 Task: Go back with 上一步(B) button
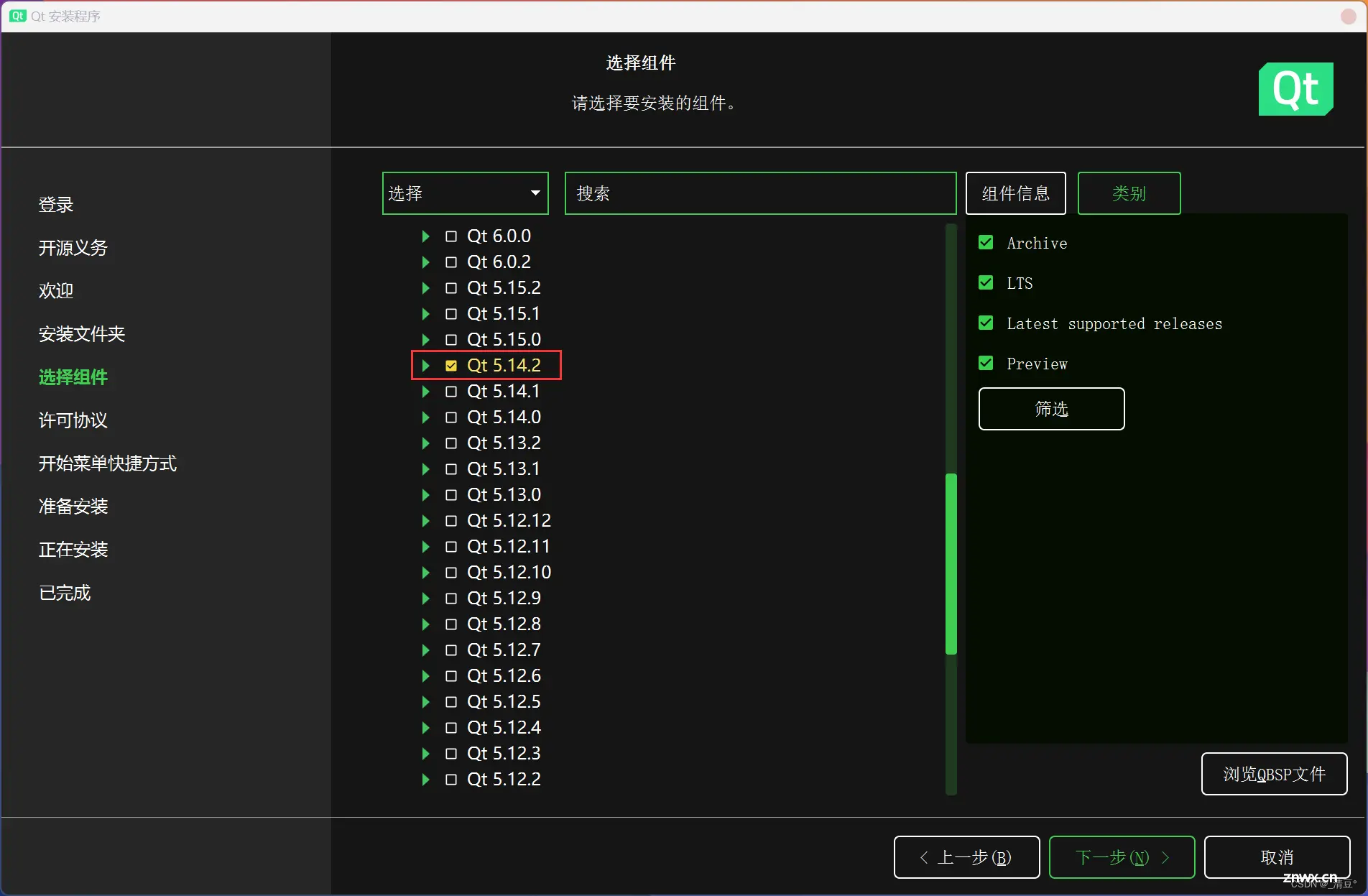pyautogui.click(x=966, y=857)
